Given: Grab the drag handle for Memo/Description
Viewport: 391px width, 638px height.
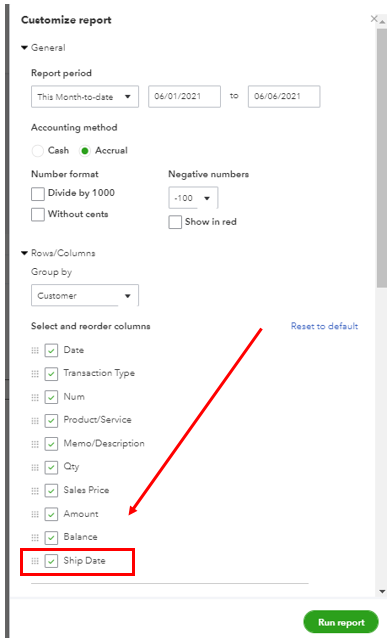Looking at the screenshot, I should (35, 444).
